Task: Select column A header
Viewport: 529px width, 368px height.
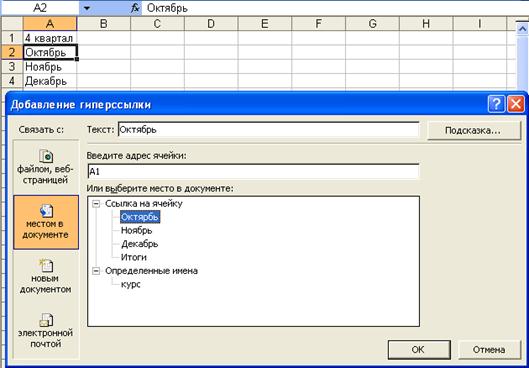Action: tap(50, 24)
